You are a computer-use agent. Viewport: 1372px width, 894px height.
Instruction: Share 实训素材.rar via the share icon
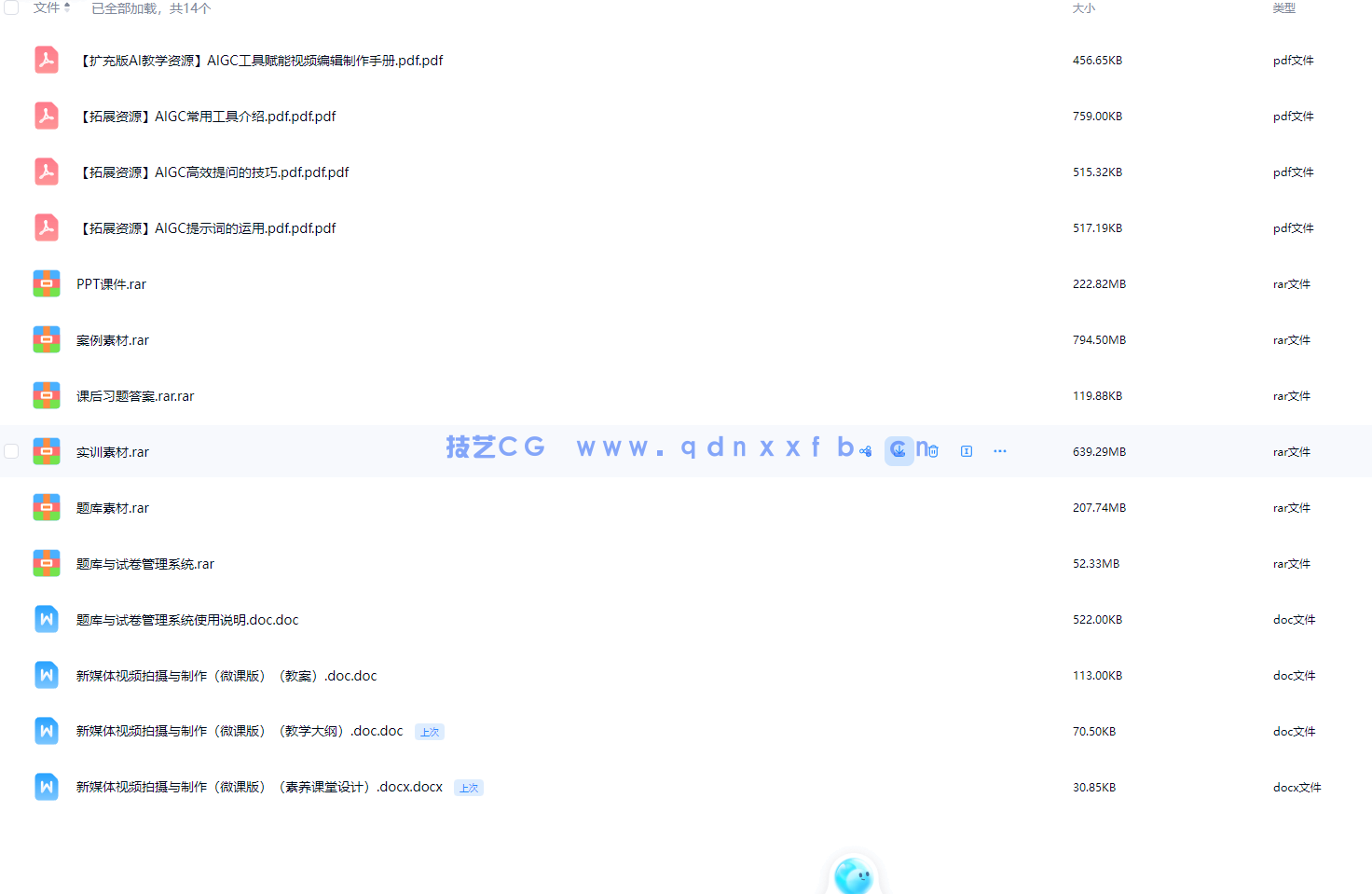865,450
